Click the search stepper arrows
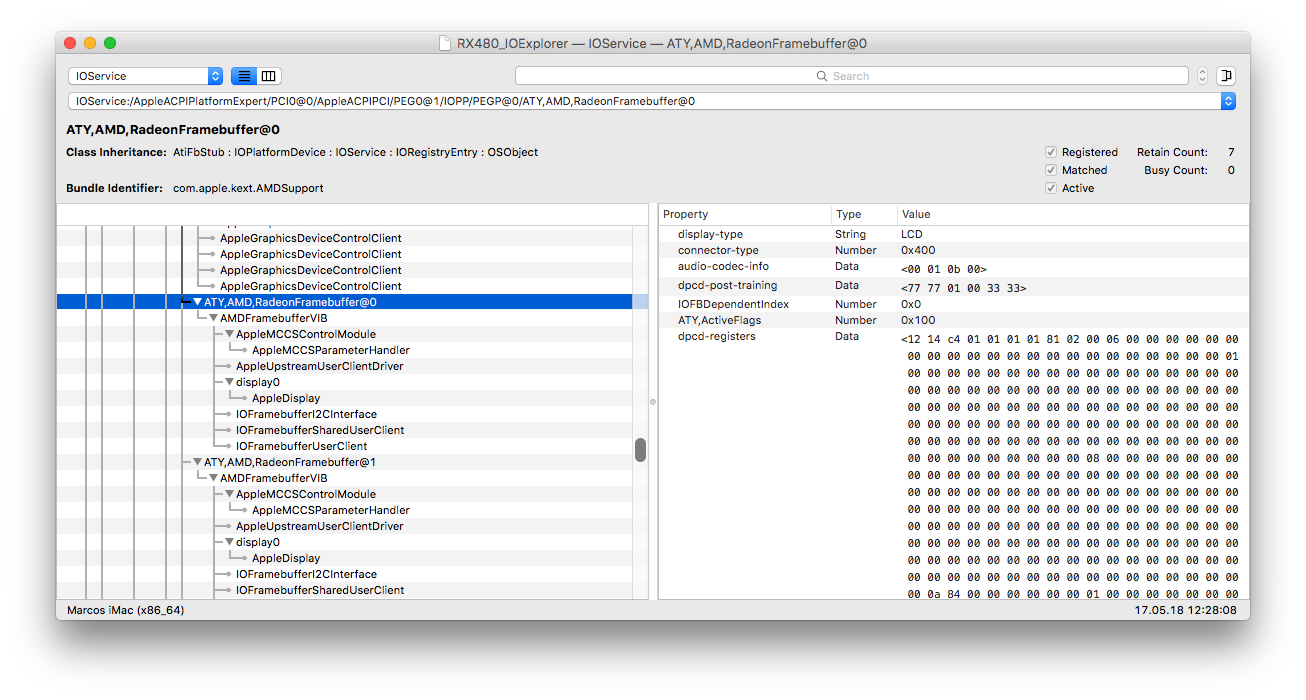 pos(1202,76)
